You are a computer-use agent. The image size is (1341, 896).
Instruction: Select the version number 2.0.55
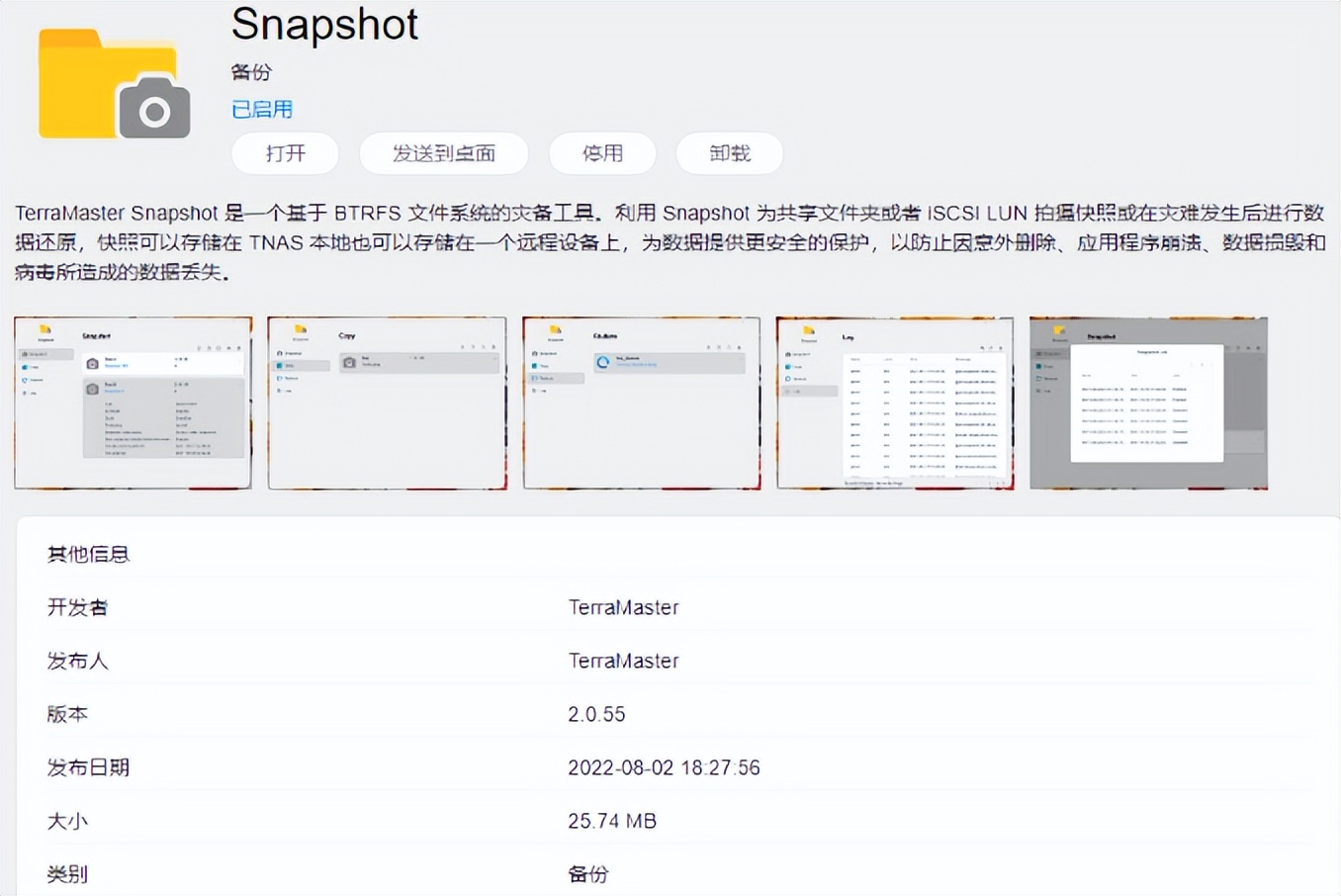[595, 714]
